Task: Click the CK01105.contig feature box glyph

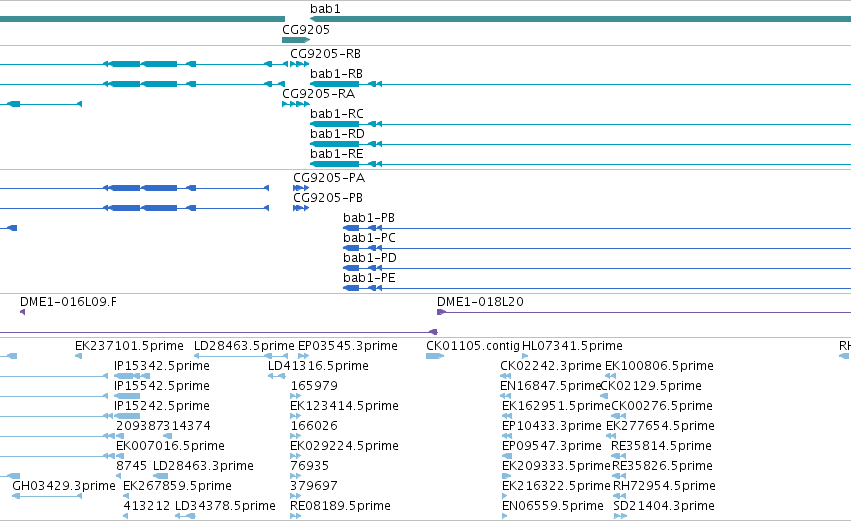Action: pos(435,356)
